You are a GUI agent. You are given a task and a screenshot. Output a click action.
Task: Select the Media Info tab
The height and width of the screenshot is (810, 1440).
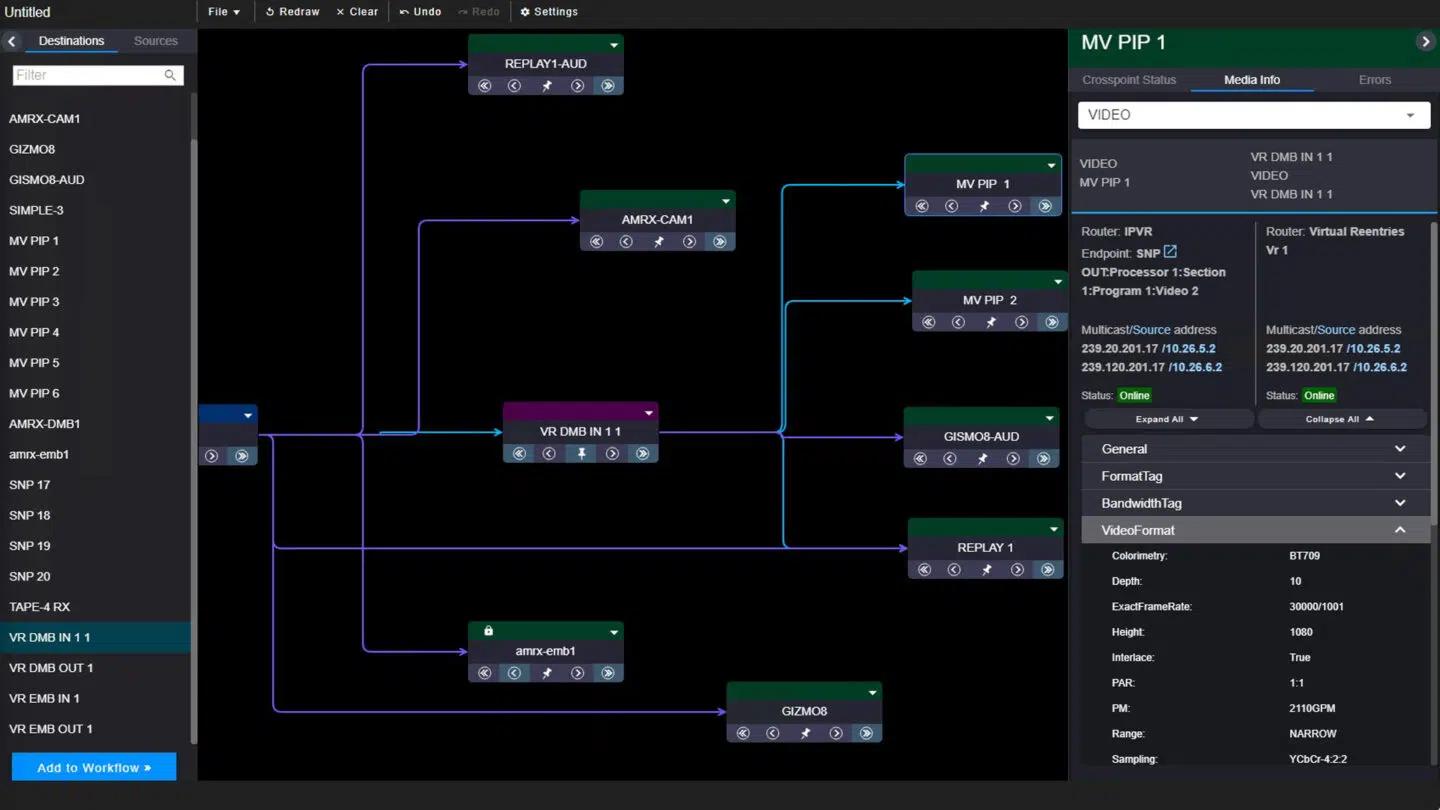[1252, 80]
